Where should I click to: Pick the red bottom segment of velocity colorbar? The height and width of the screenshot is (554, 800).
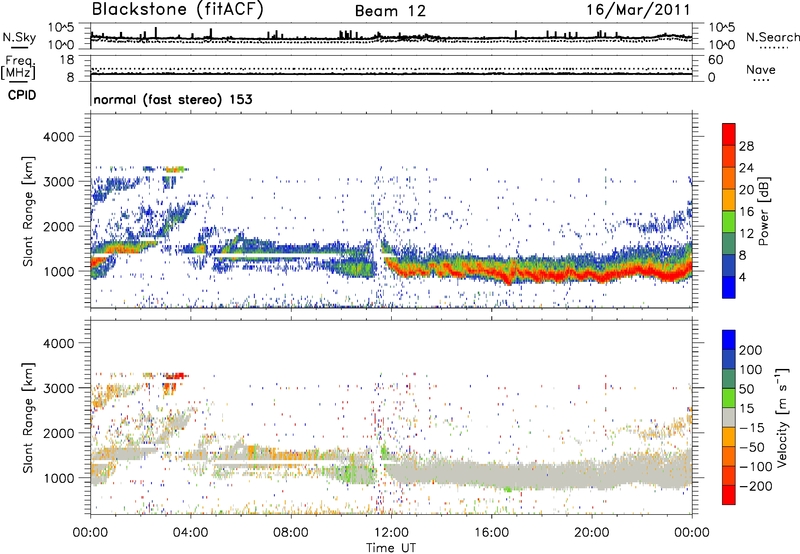[x=729, y=495]
